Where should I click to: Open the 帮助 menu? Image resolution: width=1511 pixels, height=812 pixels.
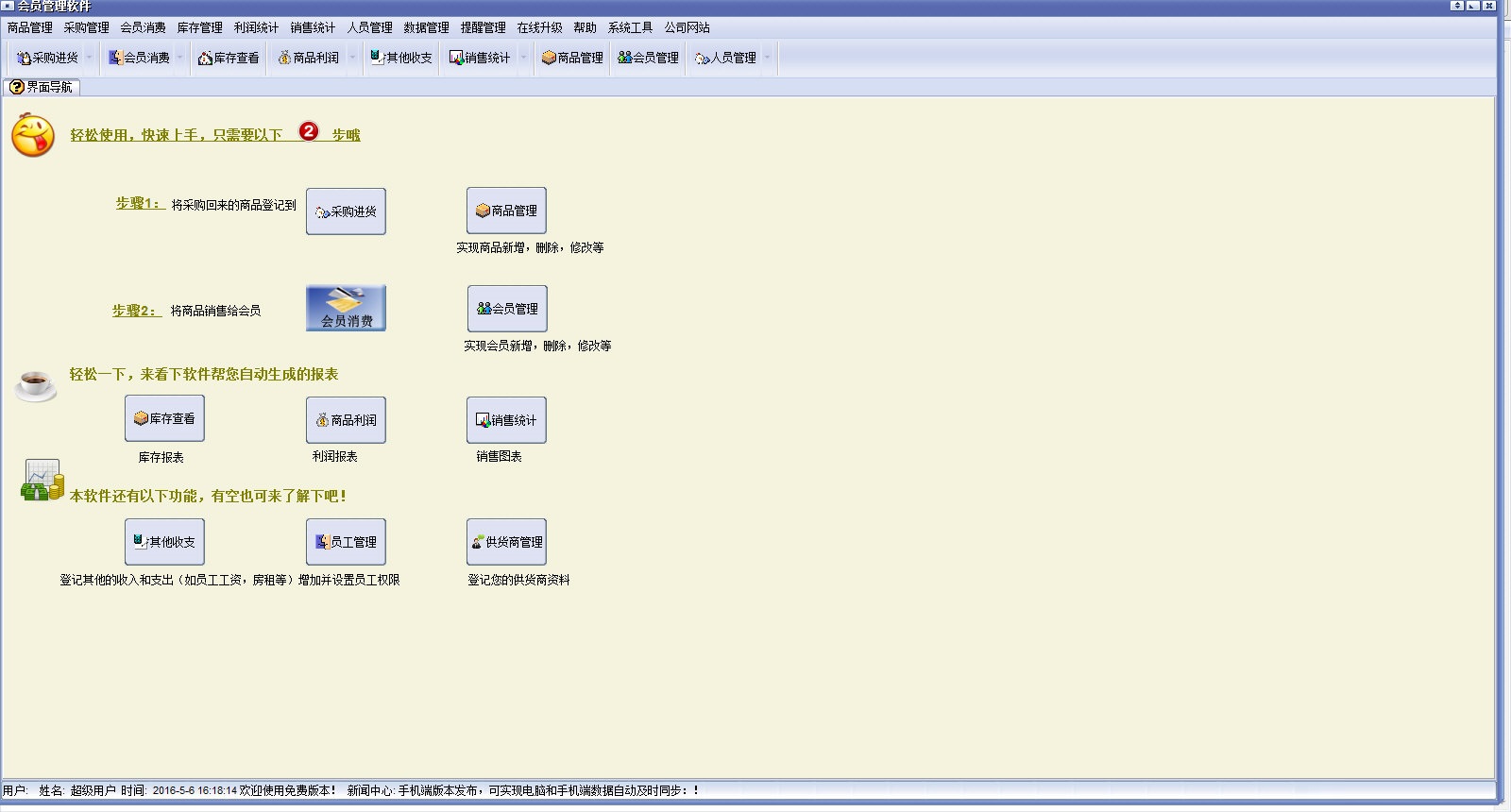(x=586, y=28)
